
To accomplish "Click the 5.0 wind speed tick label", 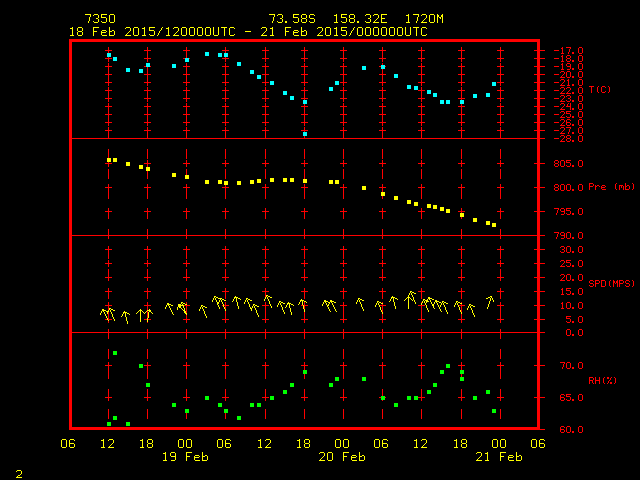I will pos(574,320).
